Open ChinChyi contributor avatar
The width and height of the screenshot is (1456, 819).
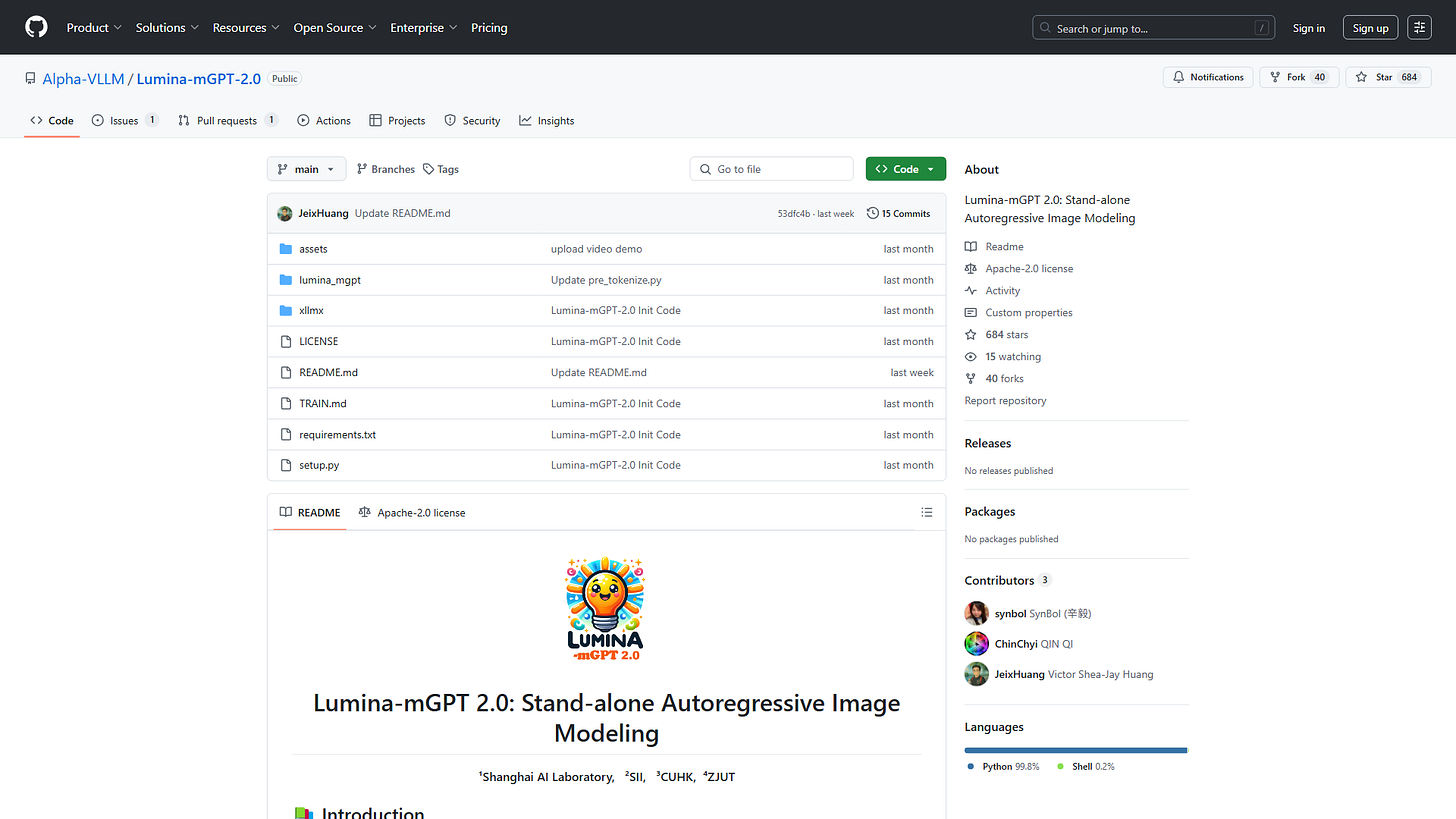coord(976,644)
